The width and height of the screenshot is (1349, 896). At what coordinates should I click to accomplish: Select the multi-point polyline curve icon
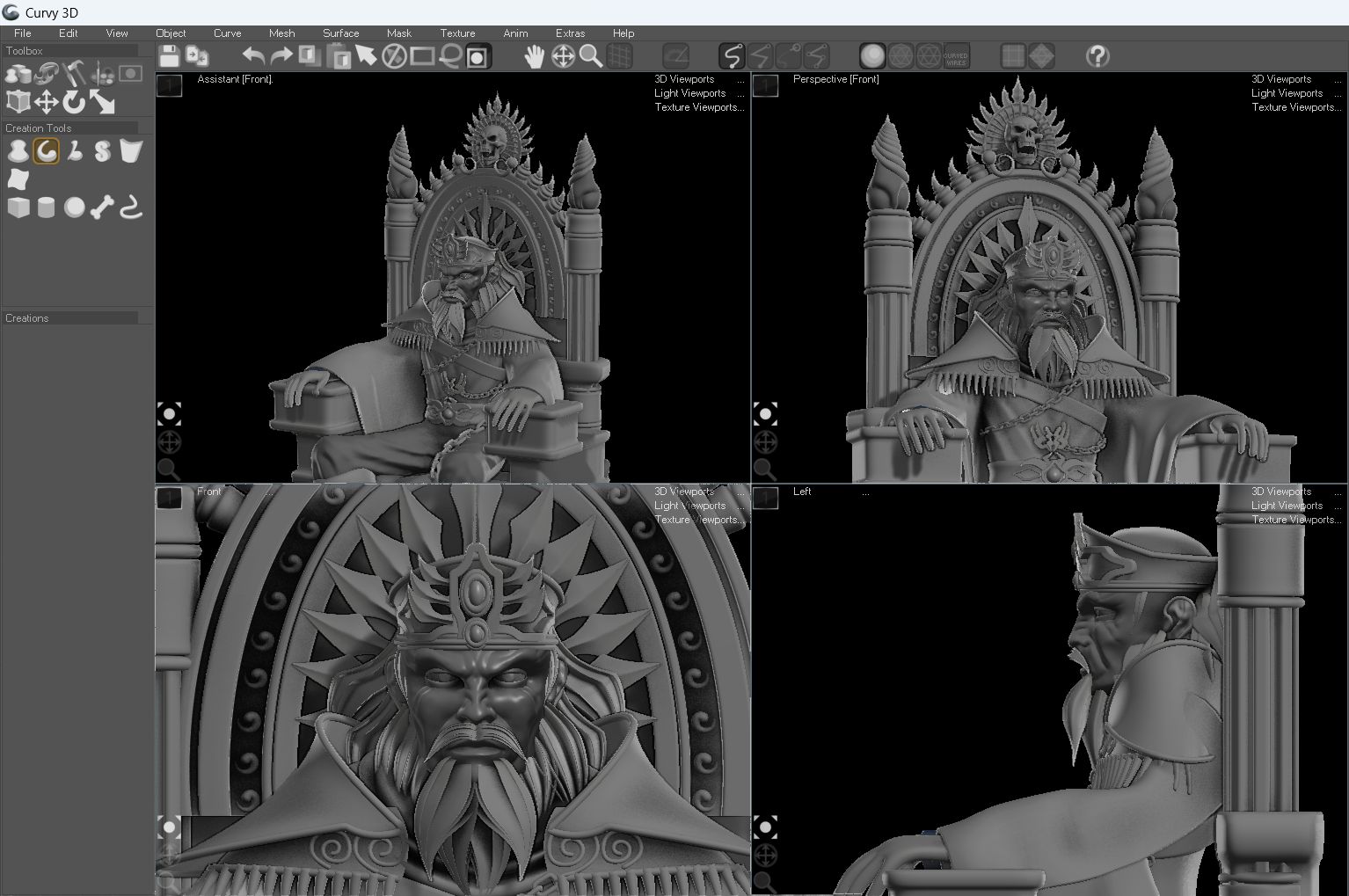(817, 56)
